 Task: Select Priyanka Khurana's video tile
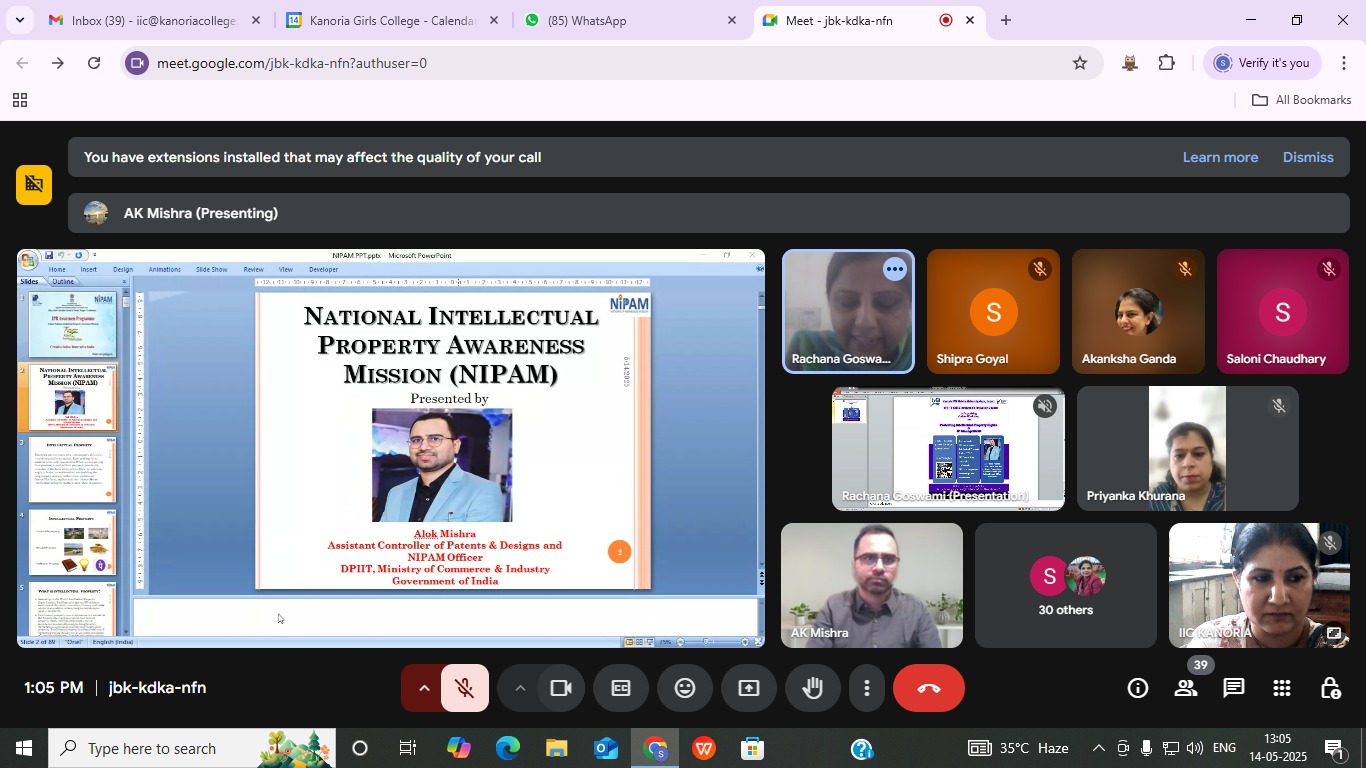1188,448
